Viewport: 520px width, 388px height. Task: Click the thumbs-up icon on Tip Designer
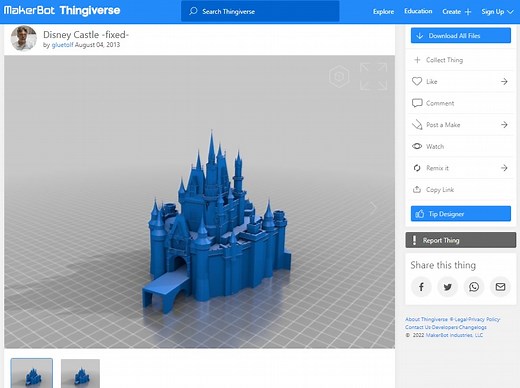click(420, 214)
